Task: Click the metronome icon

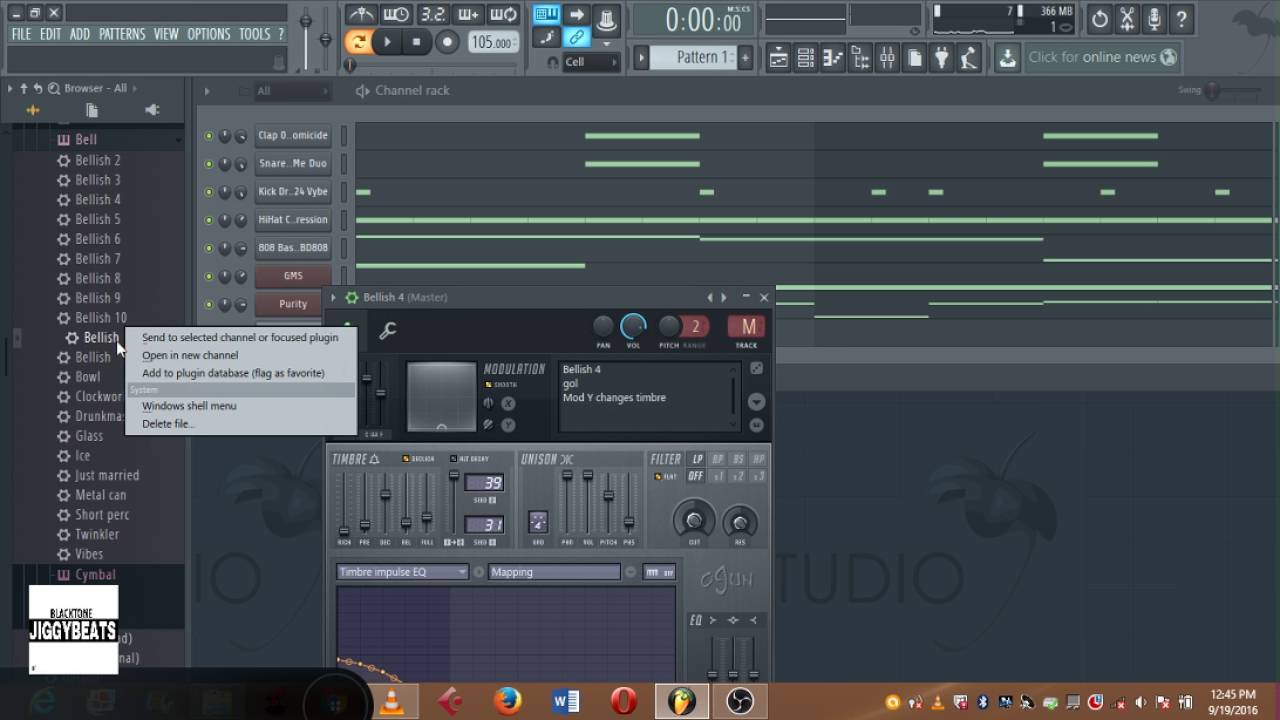Action: pyautogui.click(x=361, y=14)
